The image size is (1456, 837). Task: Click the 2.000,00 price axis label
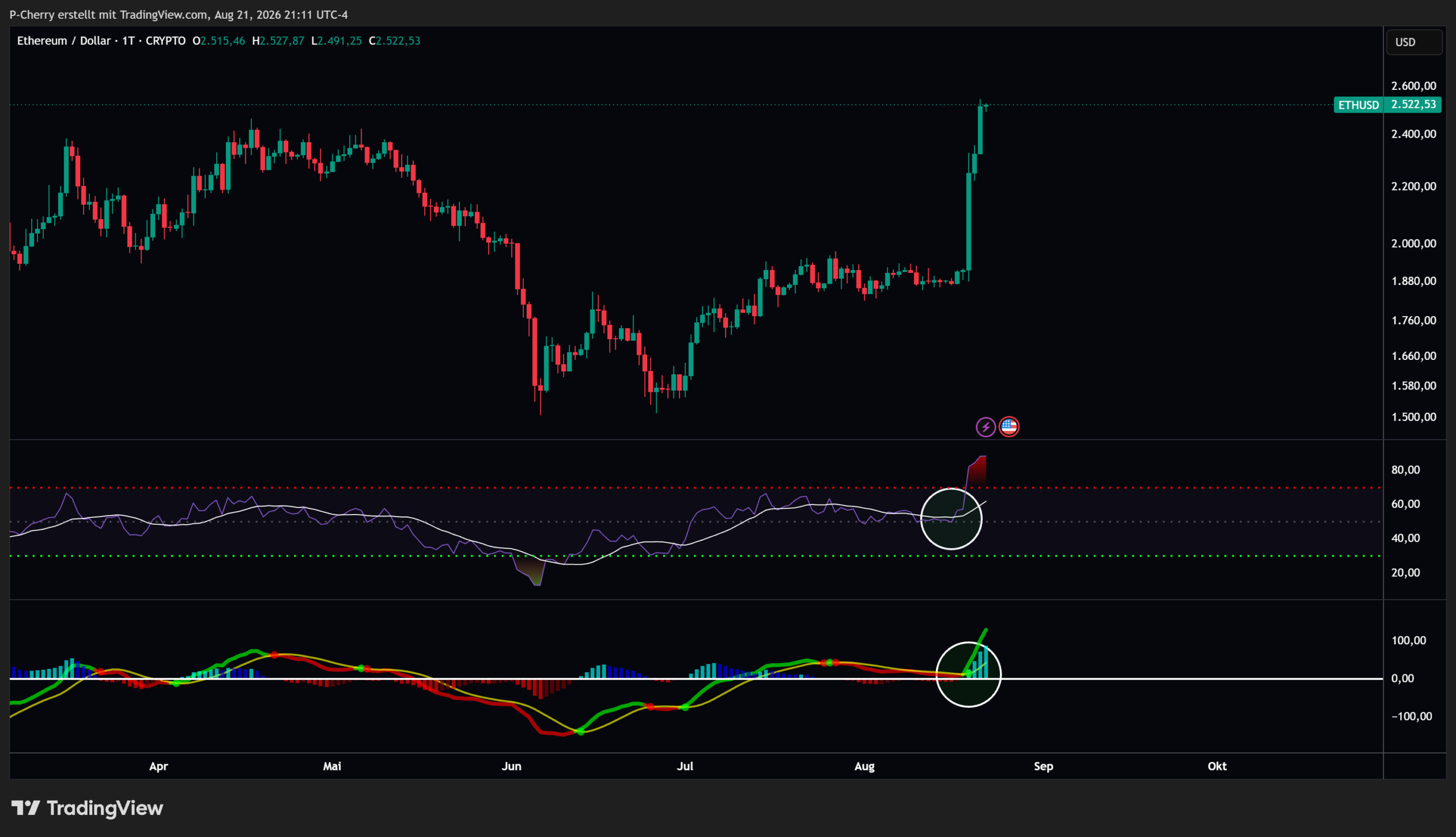pos(1413,244)
